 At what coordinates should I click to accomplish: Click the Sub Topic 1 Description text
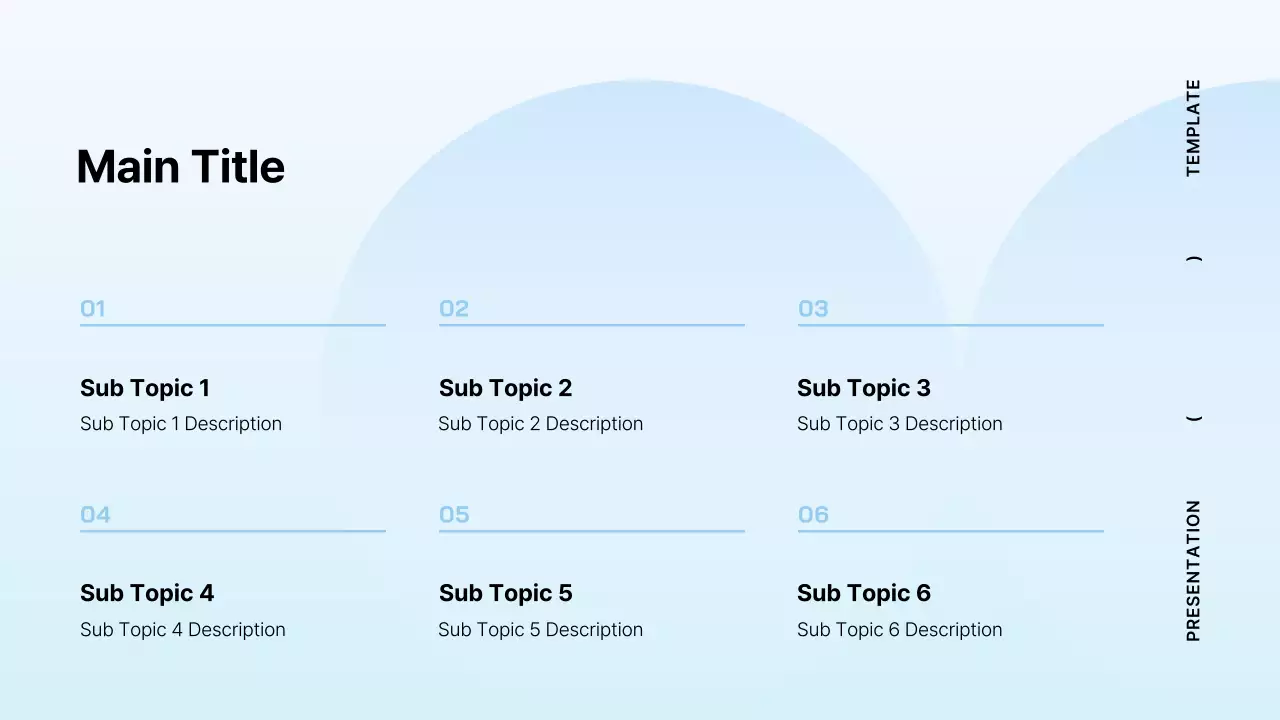181,424
